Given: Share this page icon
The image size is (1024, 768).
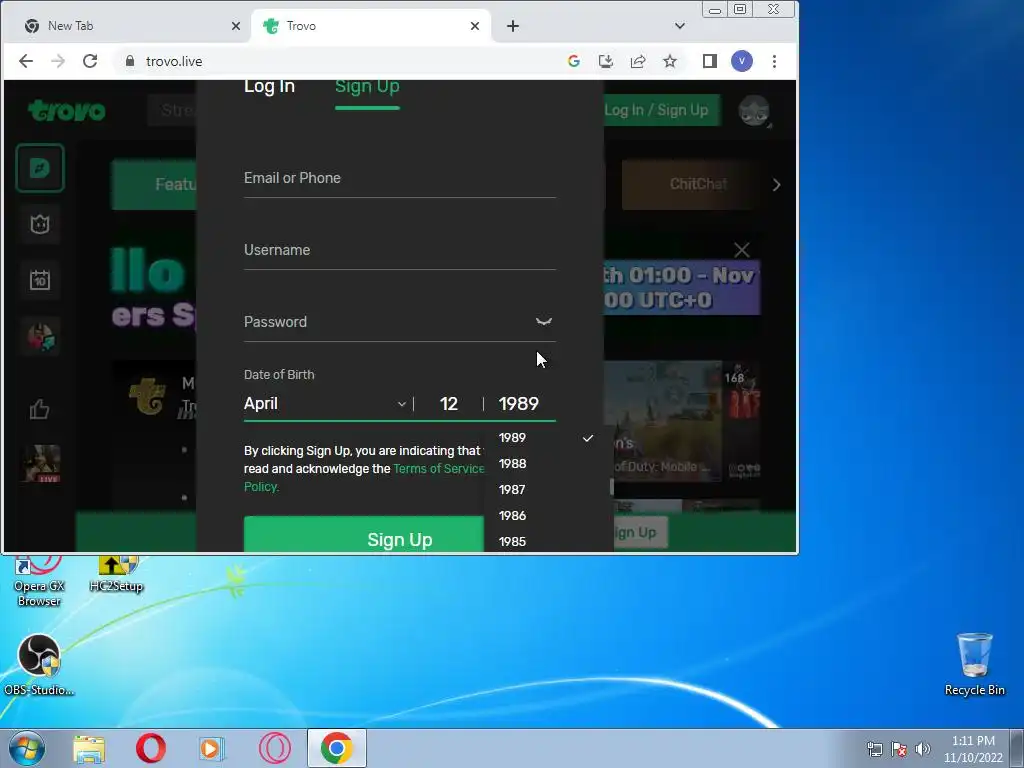Looking at the screenshot, I should [638, 61].
